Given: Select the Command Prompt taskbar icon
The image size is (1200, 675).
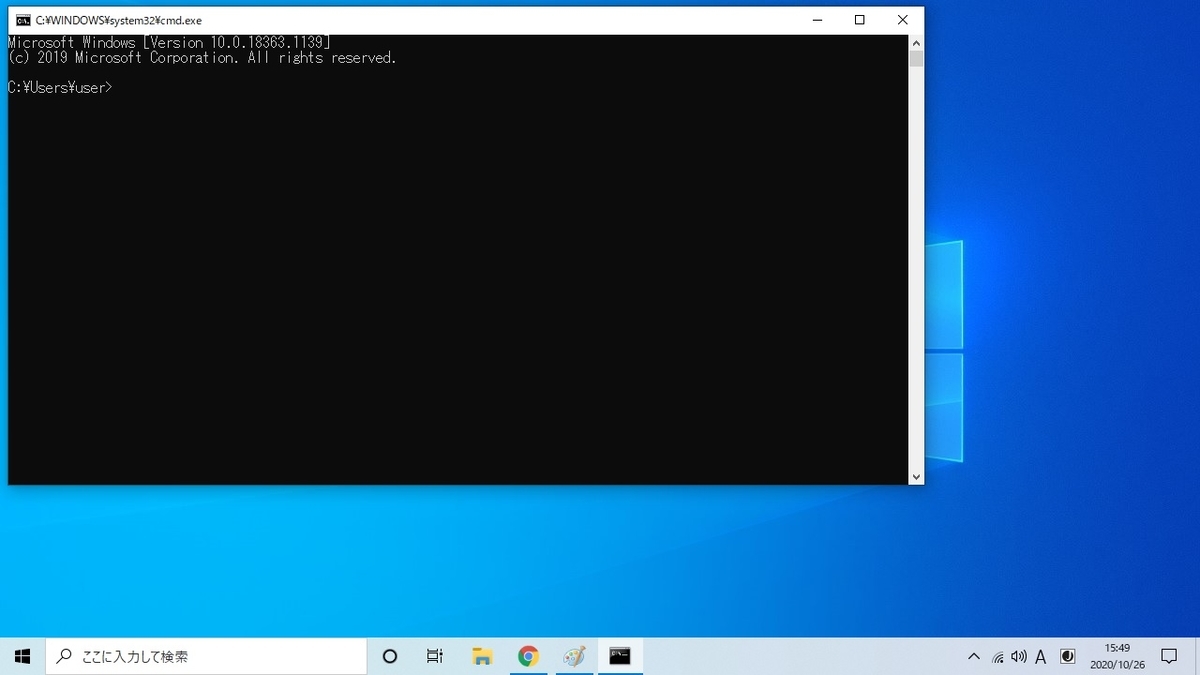Looking at the screenshot, I should coord(620,656).
